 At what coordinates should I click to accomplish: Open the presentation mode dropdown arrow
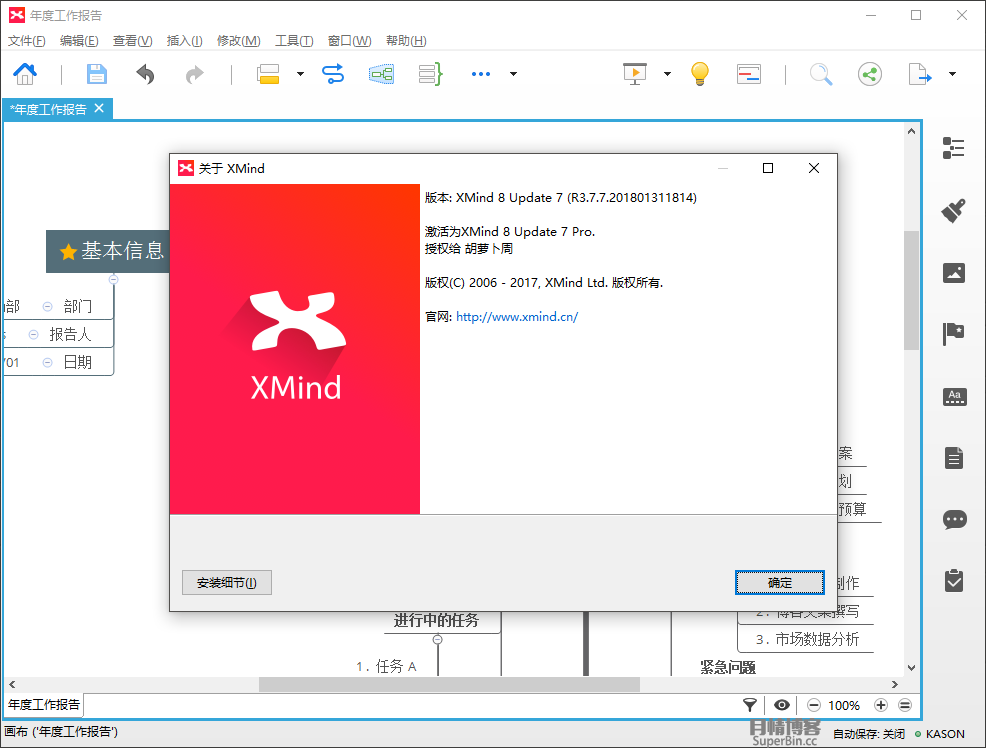(667, 74)
